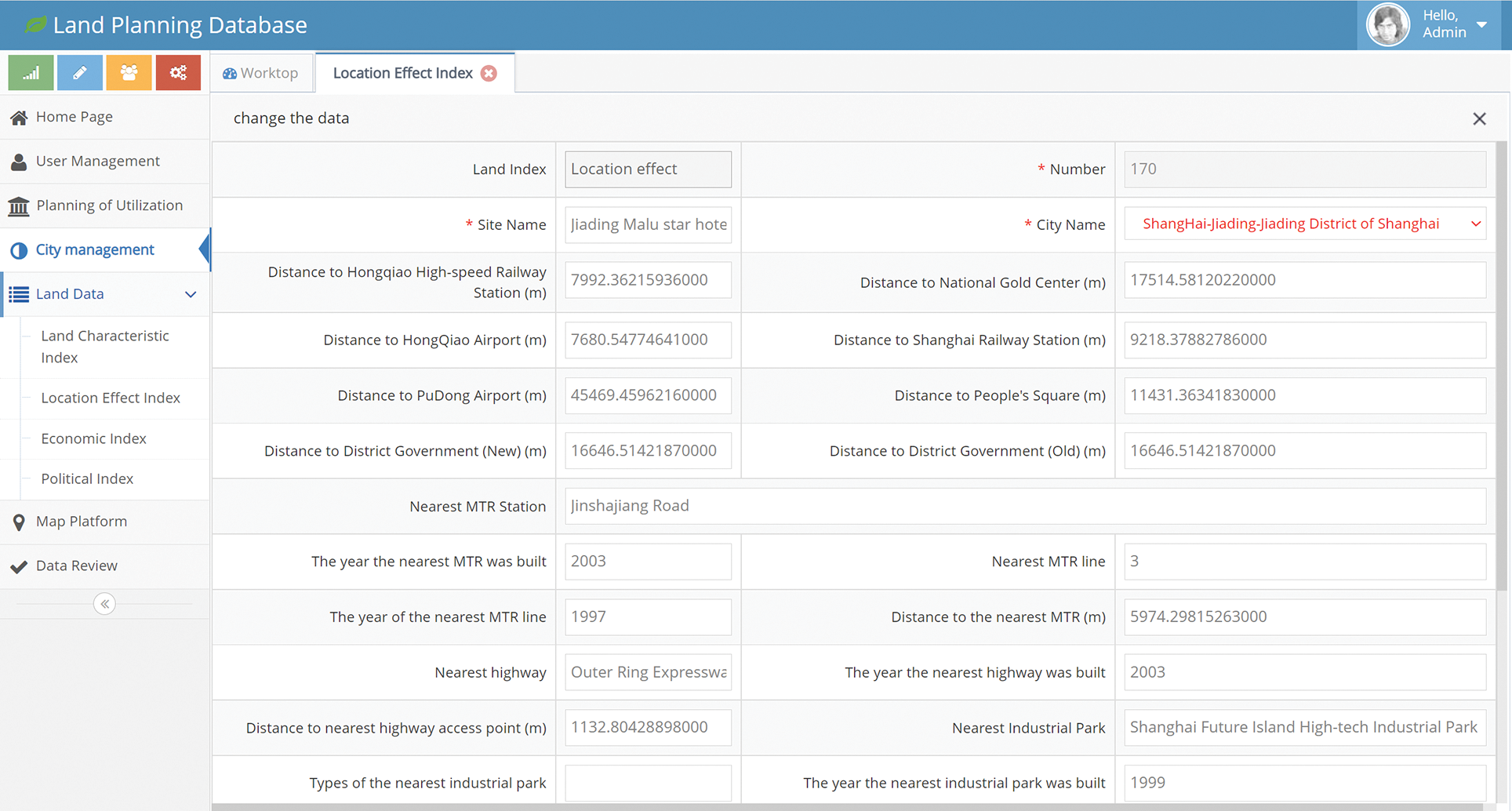
Task: Click the Site Name input field
Action: (x=648, y=225)
